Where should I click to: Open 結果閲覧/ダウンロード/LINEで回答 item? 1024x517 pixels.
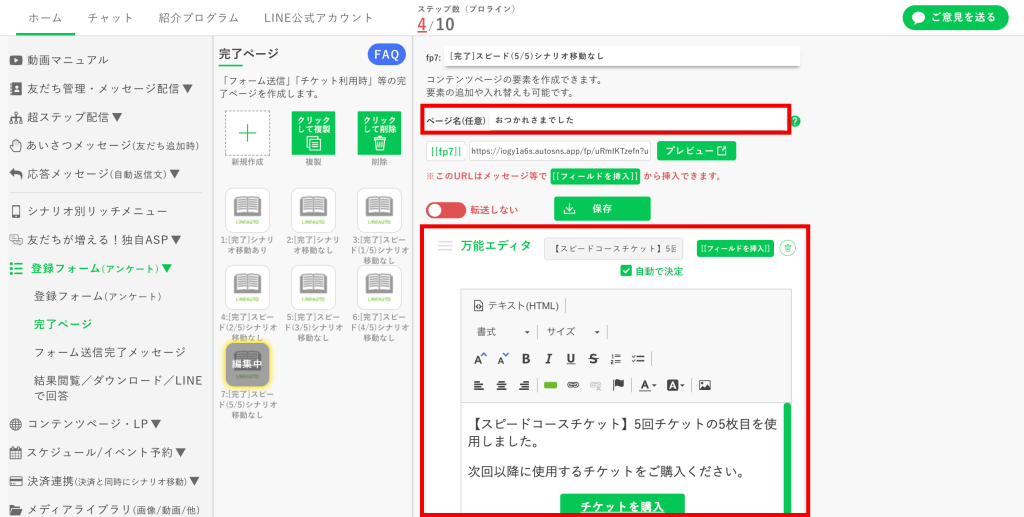pos(118,388)
